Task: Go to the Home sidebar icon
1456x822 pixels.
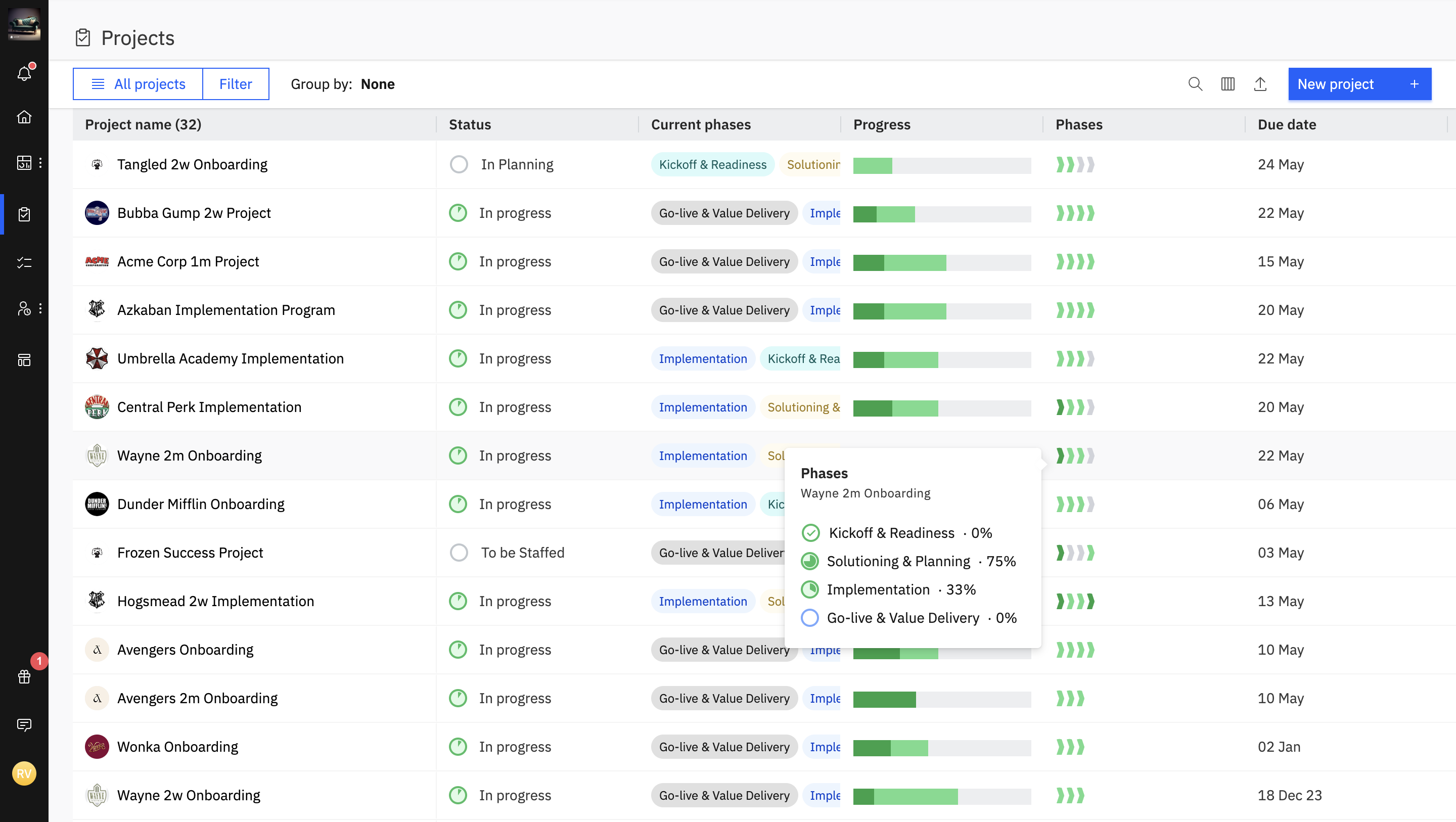Action: pos(24,116)
